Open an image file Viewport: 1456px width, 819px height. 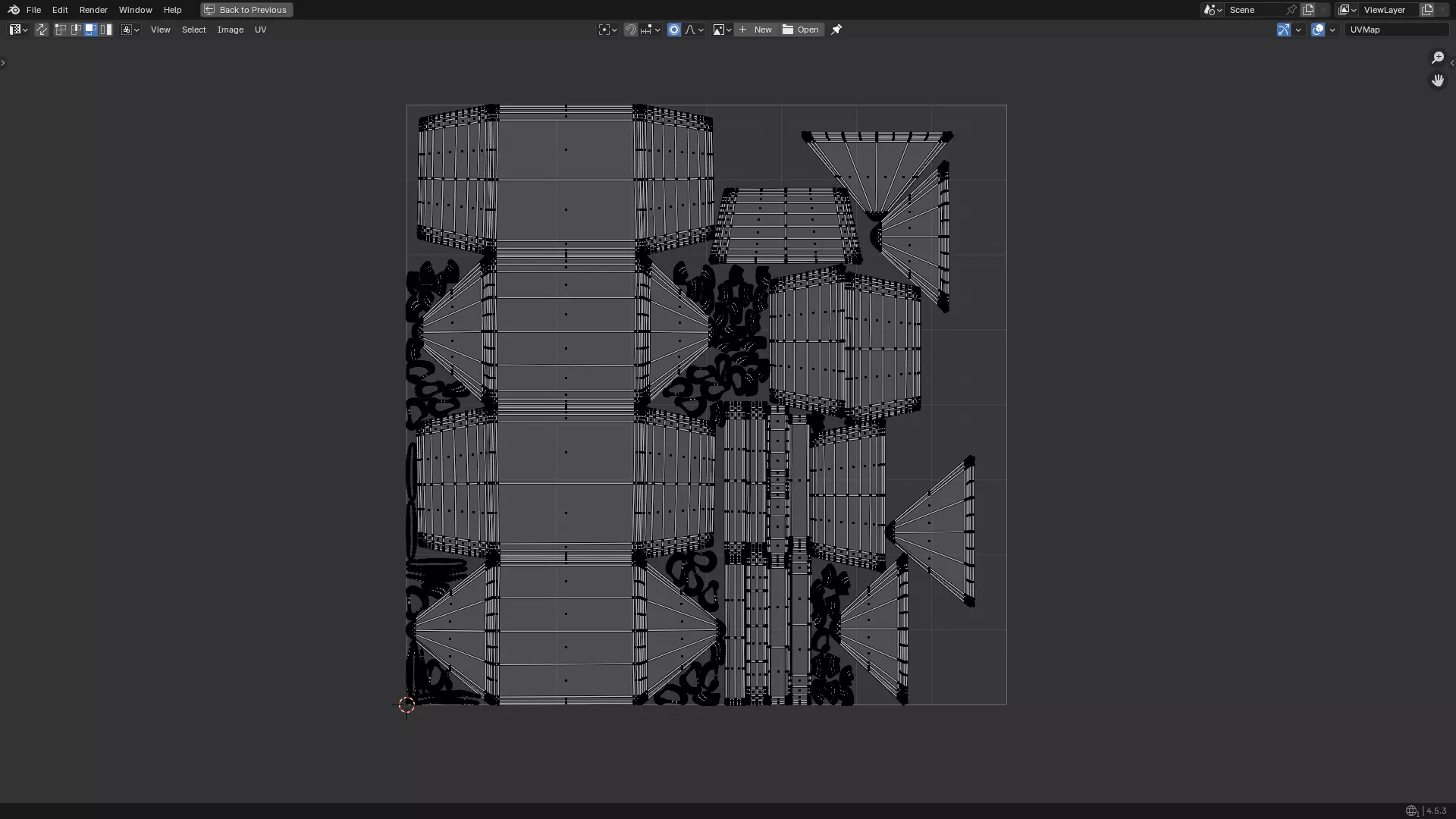pos(801,30)
